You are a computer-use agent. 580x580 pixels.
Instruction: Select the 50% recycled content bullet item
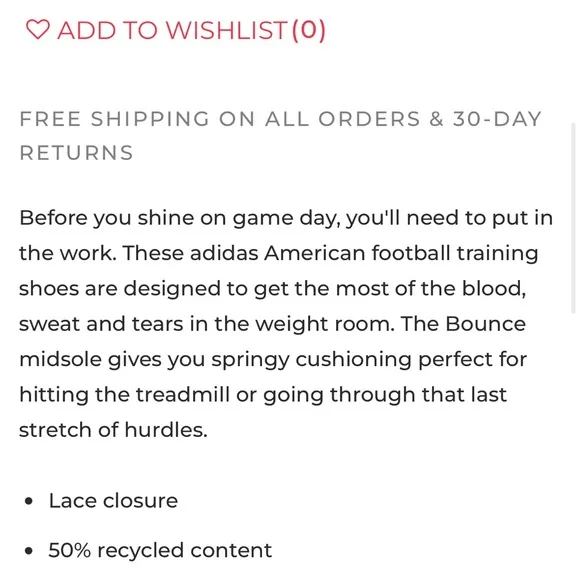pos(160,550)
